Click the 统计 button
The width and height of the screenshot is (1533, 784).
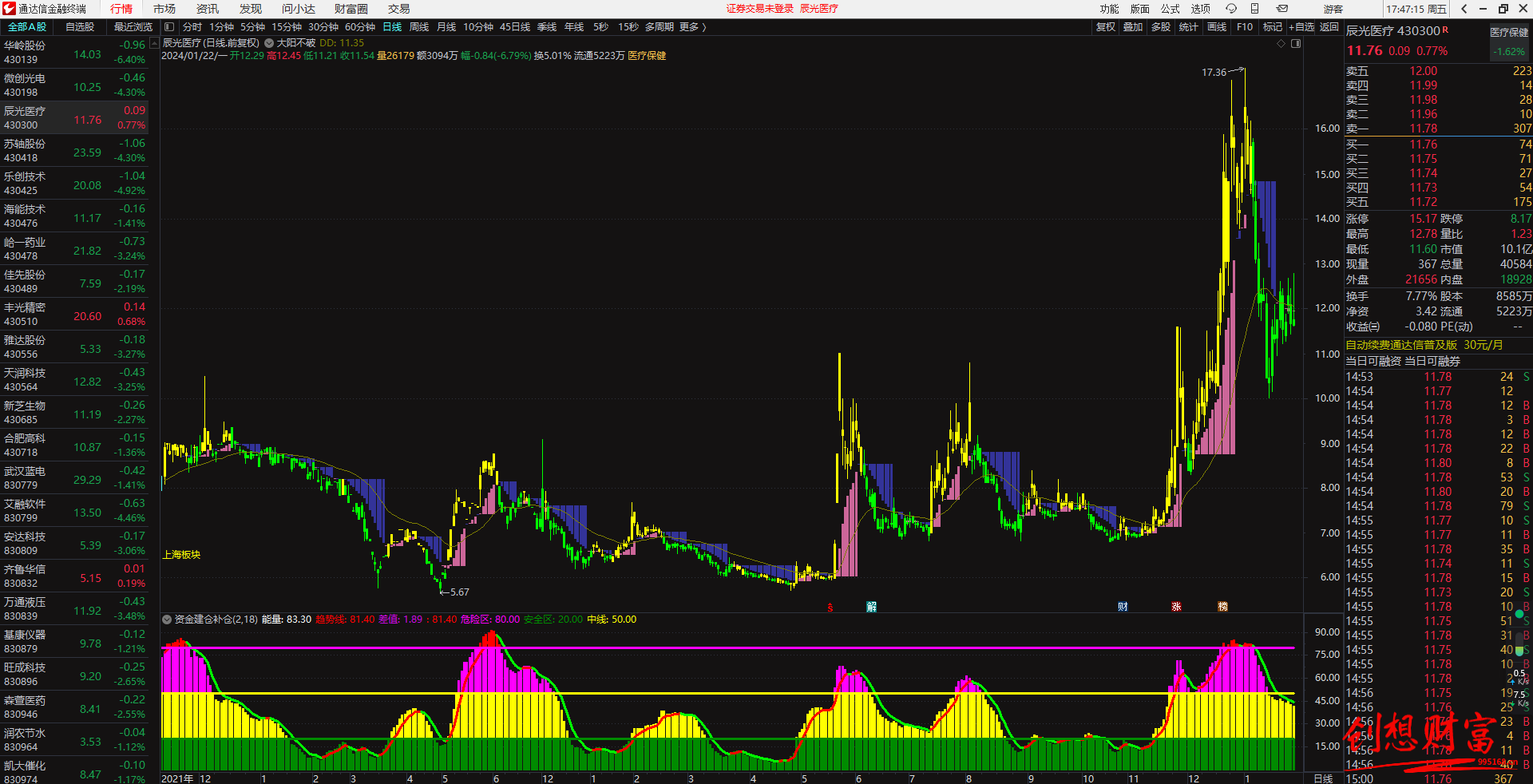(1189, 27)
